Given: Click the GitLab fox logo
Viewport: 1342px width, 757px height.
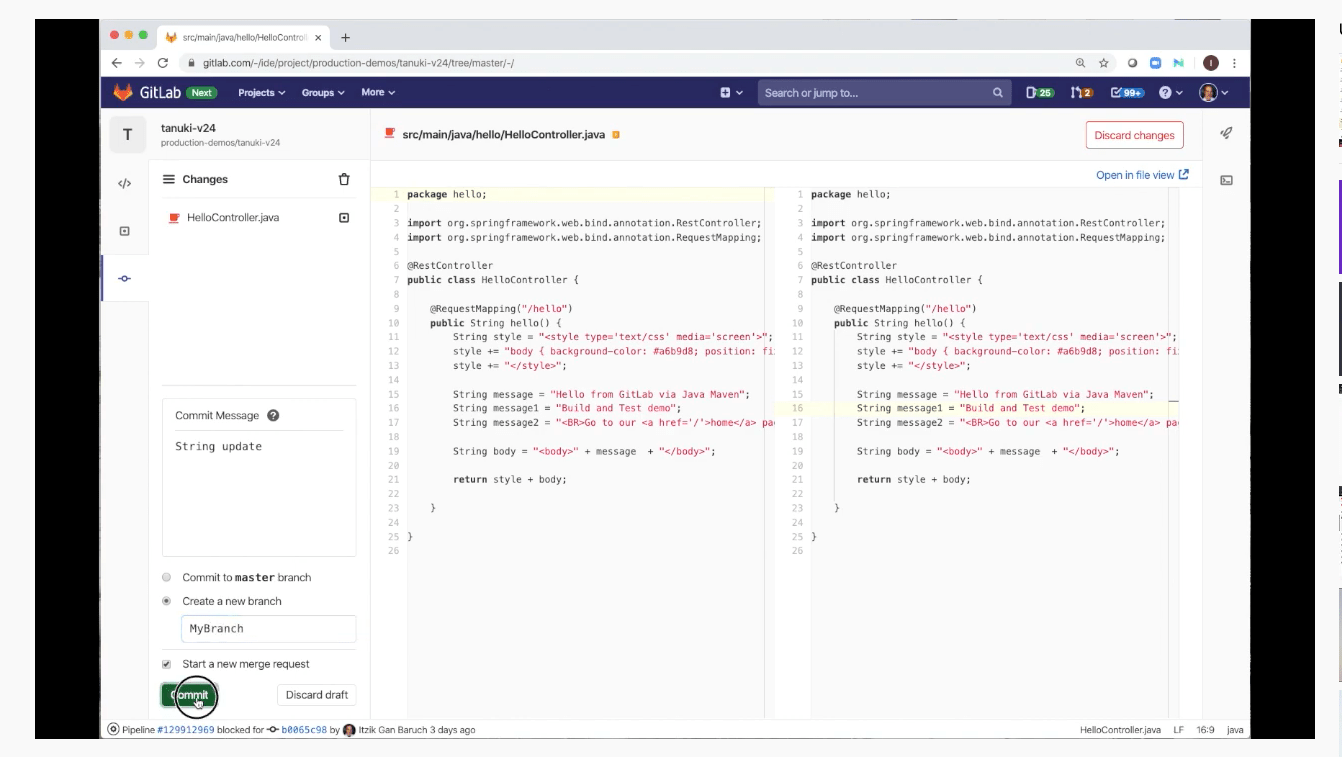Looking at the screenshot, I should click(x=123, y=93).
